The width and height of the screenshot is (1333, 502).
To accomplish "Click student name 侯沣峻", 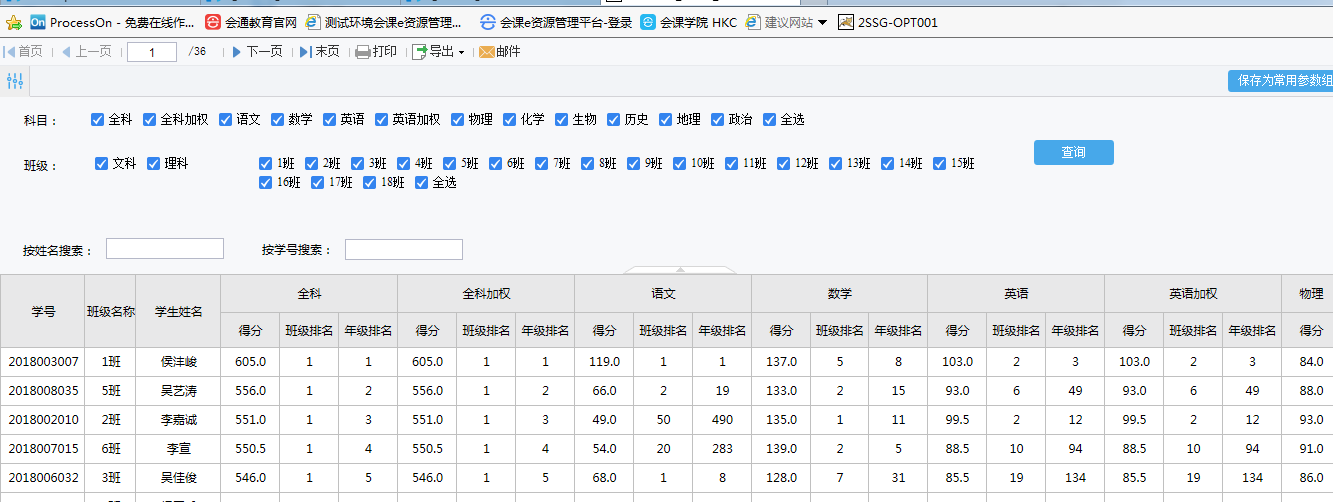I will (x=178, y=362).
